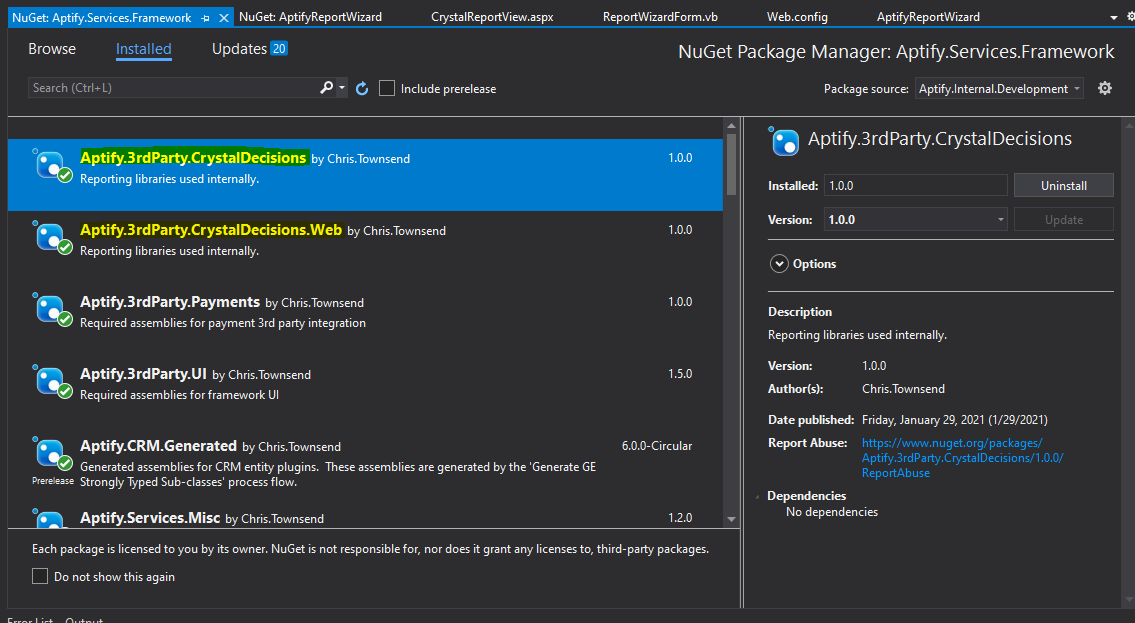Screen dimensions: 1135x623
Task: Check the Do not show this again box
Action: (39, 576)
